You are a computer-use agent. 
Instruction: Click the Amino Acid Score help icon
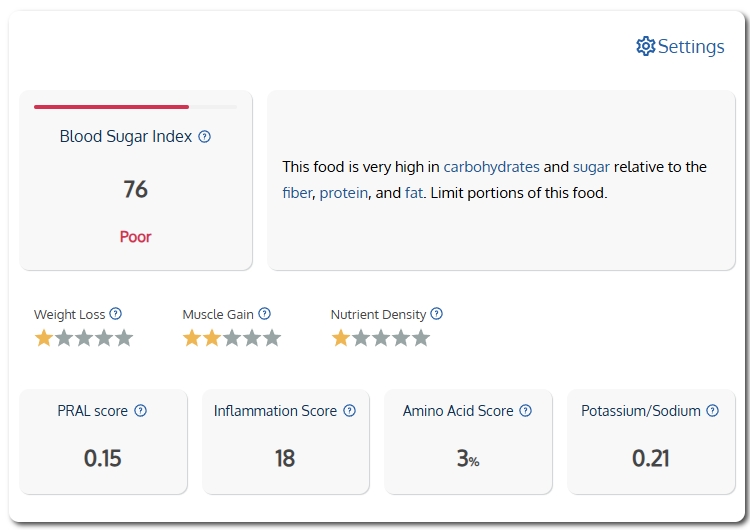click(525, 410)
